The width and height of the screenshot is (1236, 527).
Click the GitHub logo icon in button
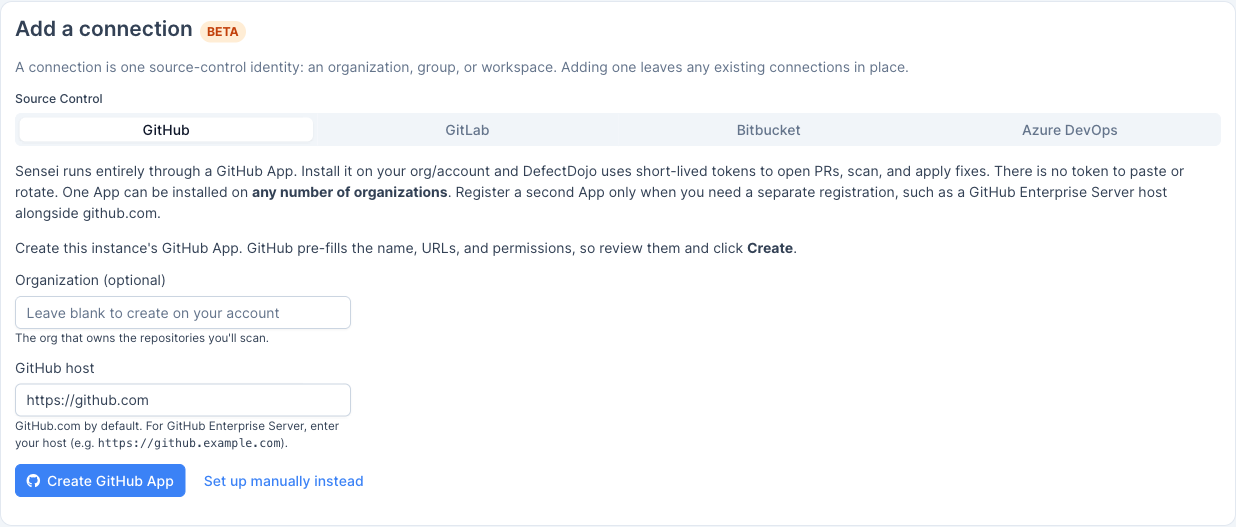tap(34, 481)
